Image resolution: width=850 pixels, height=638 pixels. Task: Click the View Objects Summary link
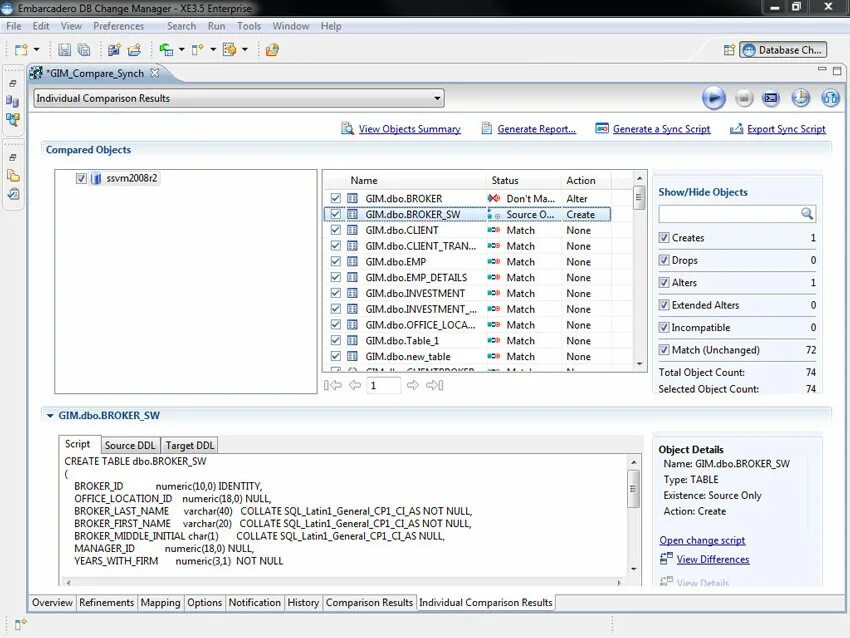409,129
